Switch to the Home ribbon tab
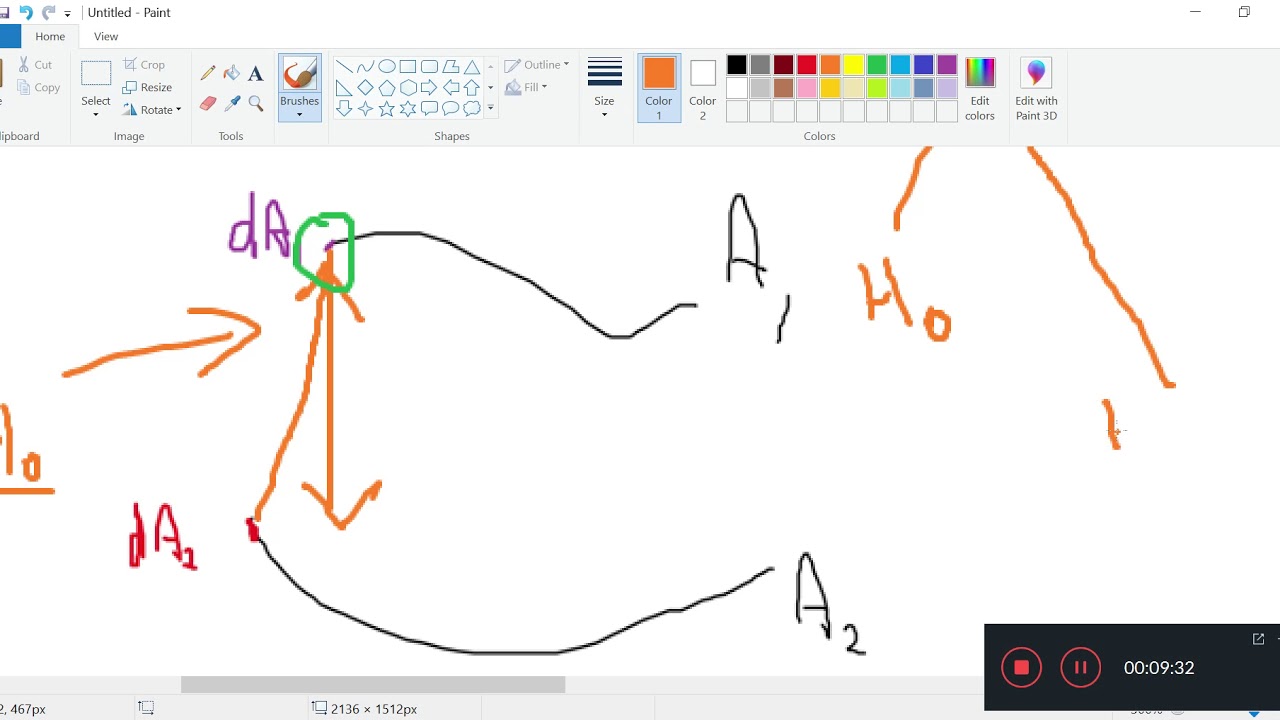Viewport: 1280px width, 720px height. 50,36
